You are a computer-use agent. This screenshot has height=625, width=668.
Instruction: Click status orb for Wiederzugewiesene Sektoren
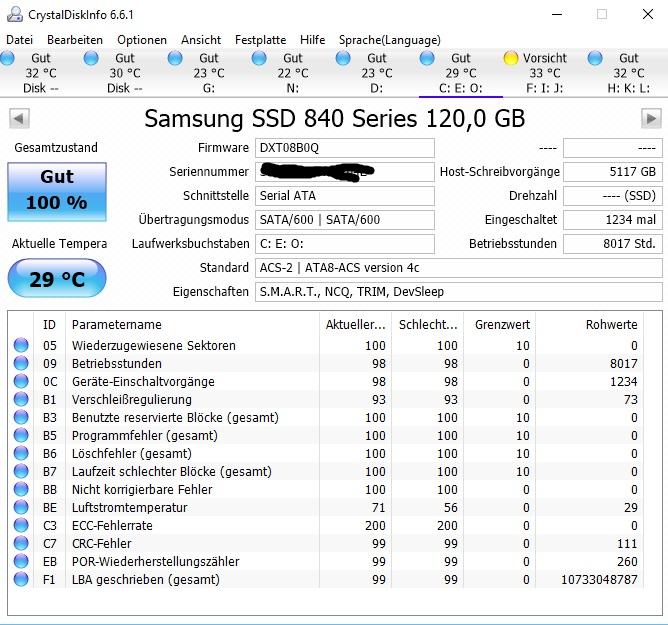tap(21, 345)
